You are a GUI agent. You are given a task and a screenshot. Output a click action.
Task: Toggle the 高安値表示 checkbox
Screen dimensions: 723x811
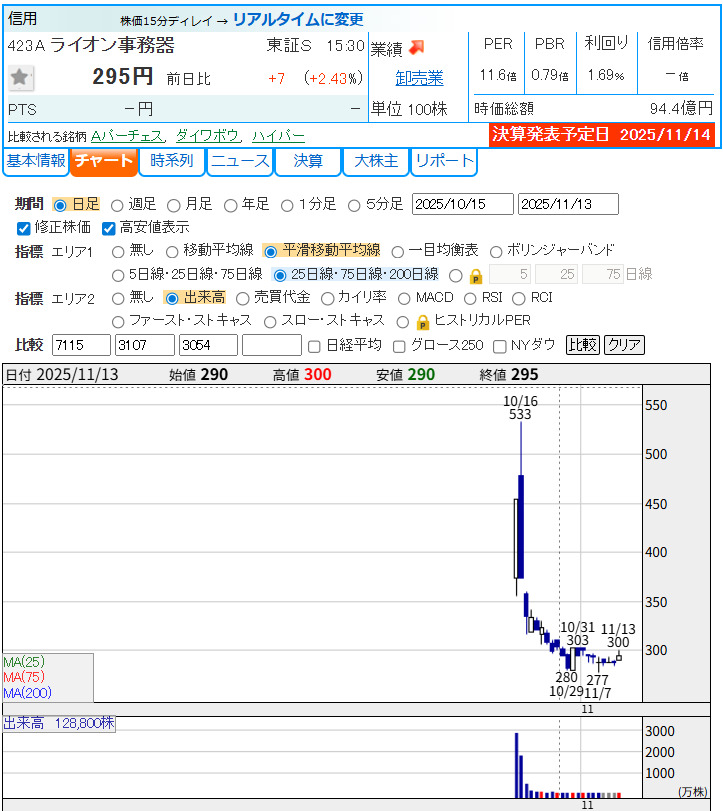coord(108,228)
